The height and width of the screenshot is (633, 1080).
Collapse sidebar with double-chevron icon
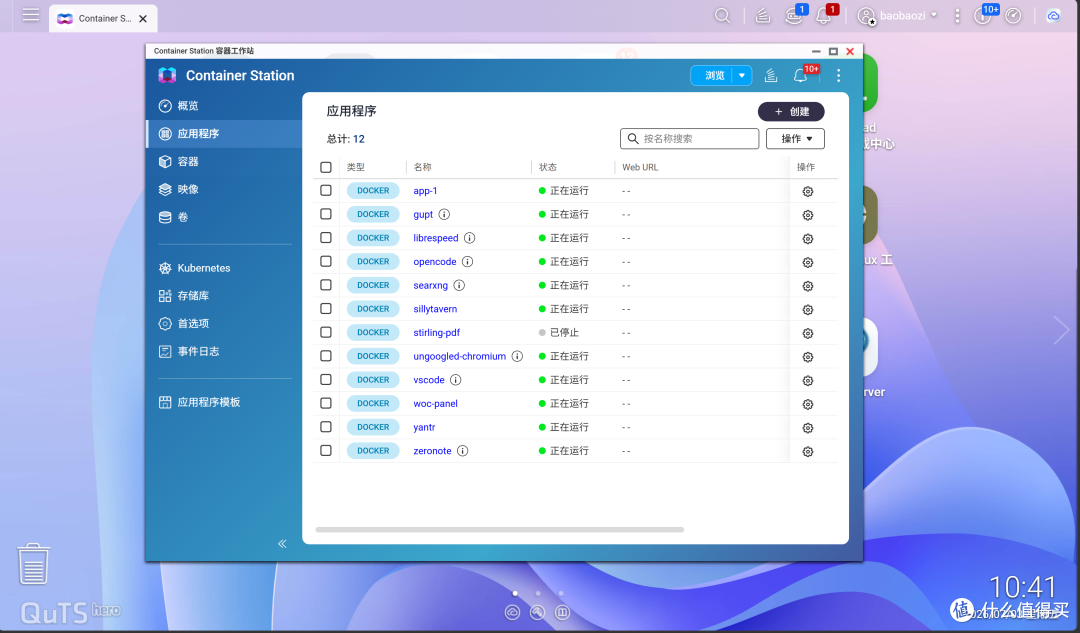(282, 543)
